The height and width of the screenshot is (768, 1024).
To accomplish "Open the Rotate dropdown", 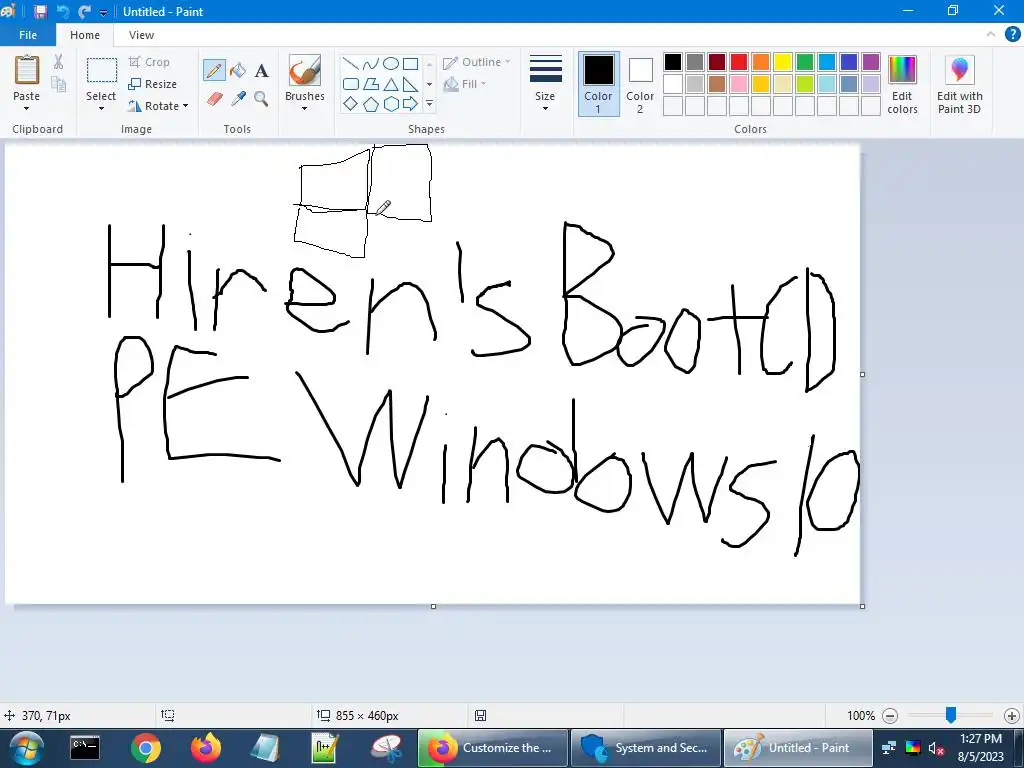I will [157, 106].
